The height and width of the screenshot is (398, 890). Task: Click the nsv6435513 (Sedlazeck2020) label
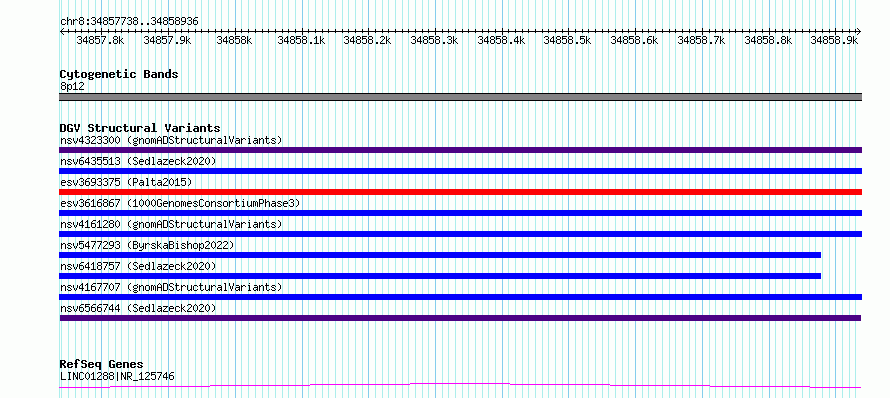[138, 161]
